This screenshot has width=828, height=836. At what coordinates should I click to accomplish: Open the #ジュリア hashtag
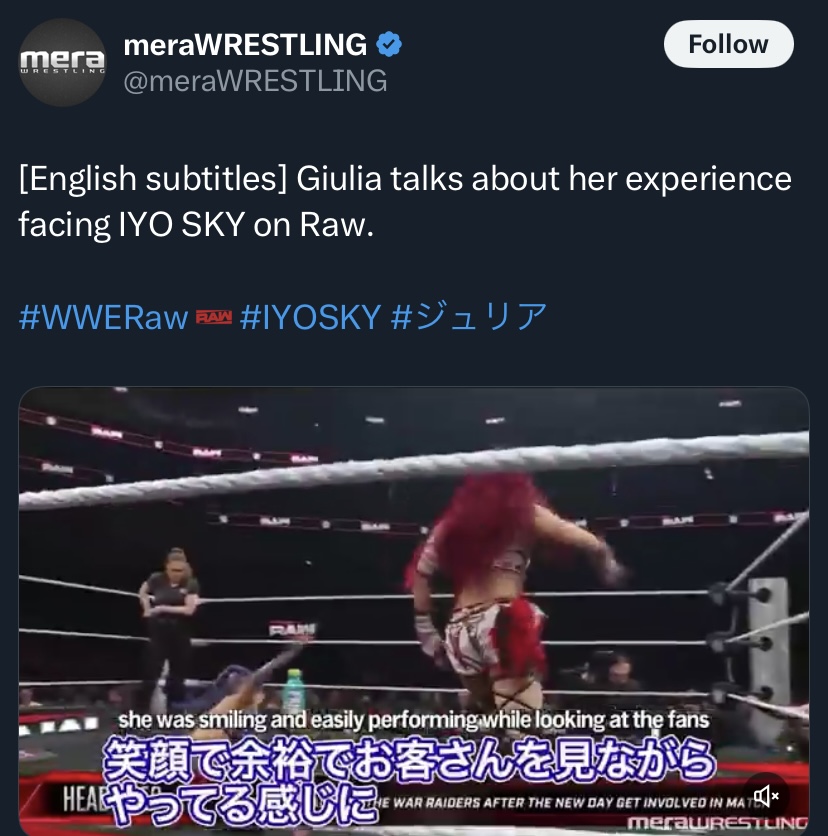[x=469, y=317]
